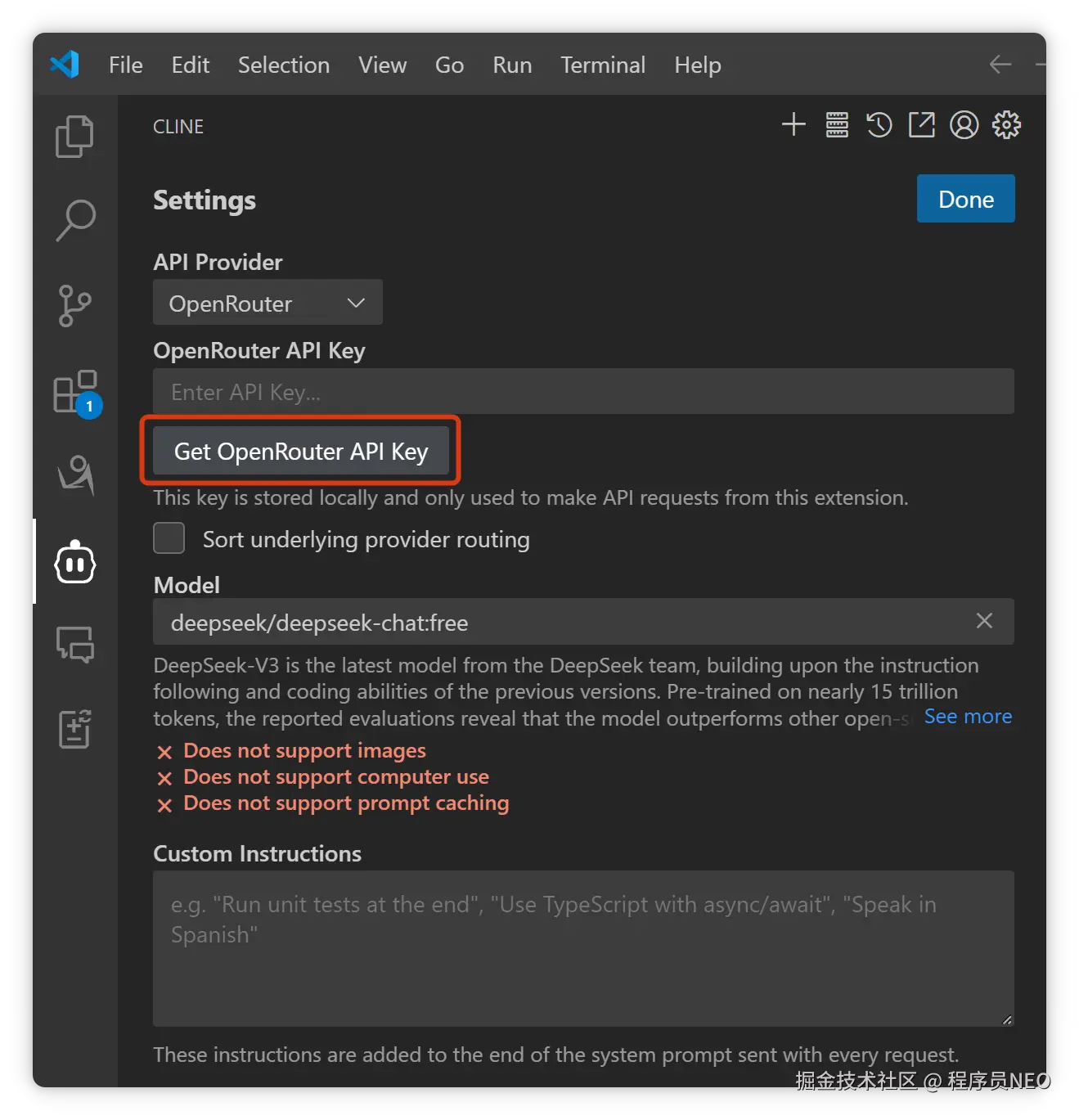Viewport: 1079px width, 1120px height.
Task: Open the File menu
Action: (x=126, y=65)
